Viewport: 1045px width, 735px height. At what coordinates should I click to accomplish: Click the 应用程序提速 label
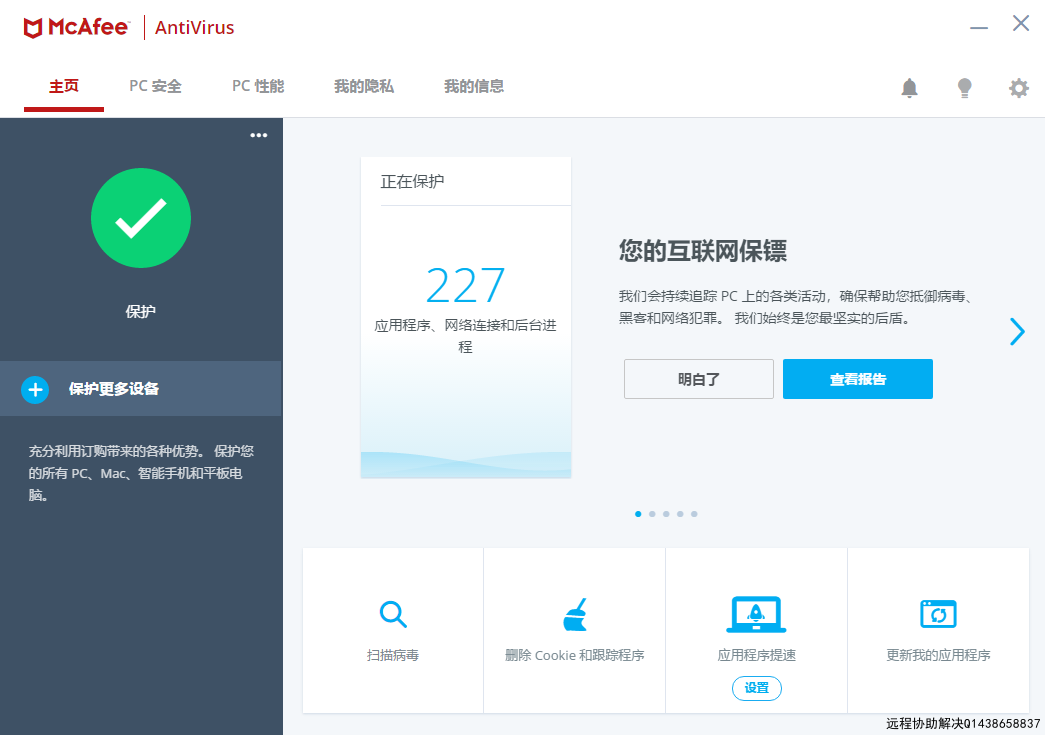click(x=756, y=655)
